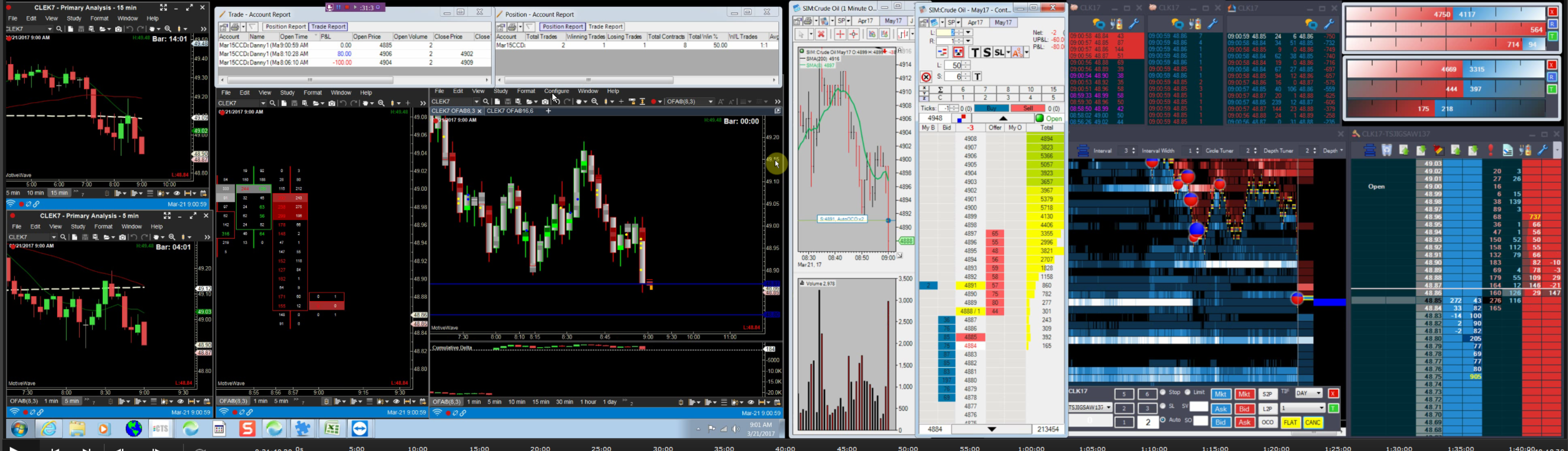This screenshot has height=451, width=1568.
Task: Open the Format menu in the 5 min chart window
Action: click(x=104, y=227)
